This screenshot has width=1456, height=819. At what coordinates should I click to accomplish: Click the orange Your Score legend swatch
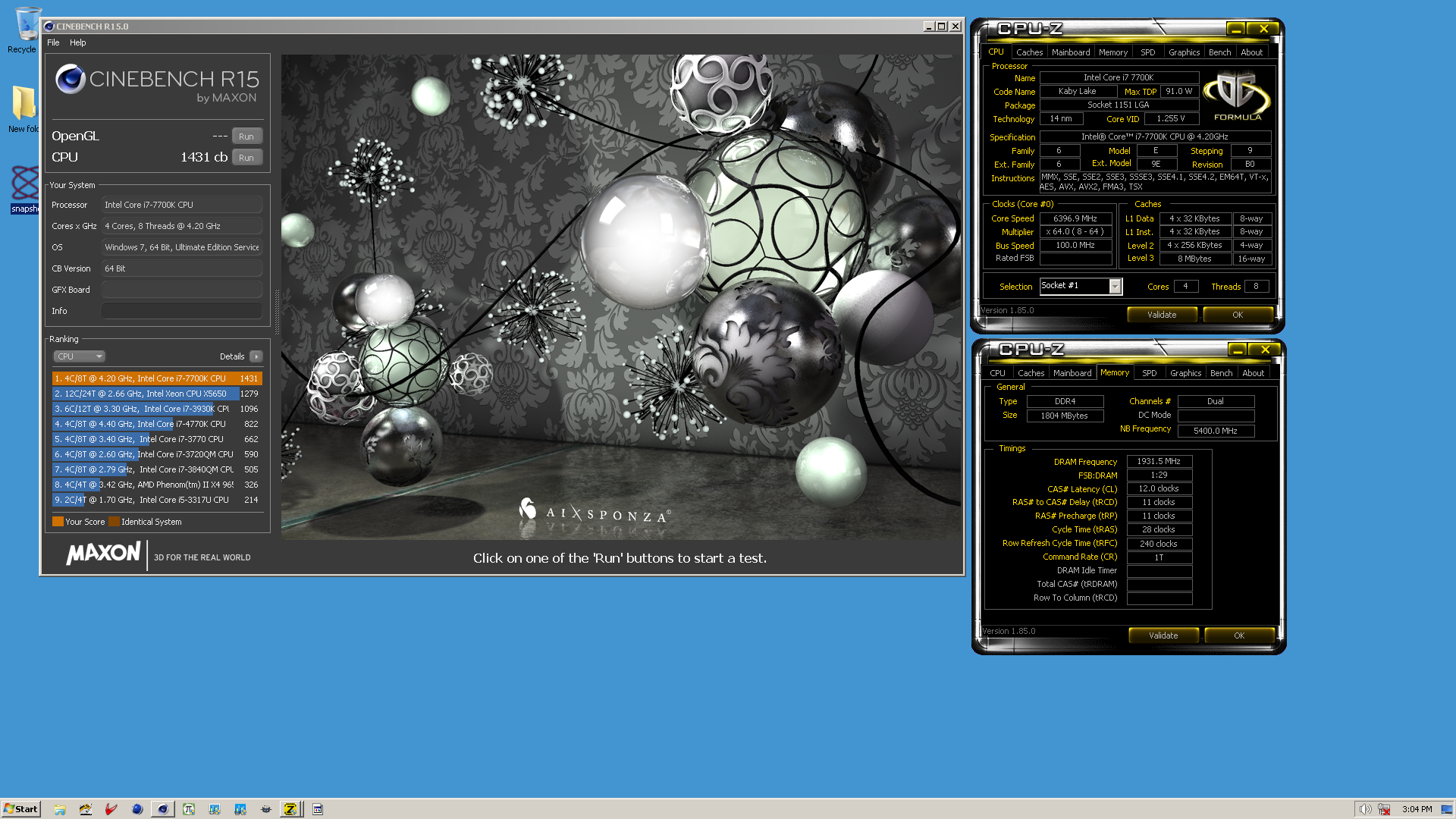58,522
